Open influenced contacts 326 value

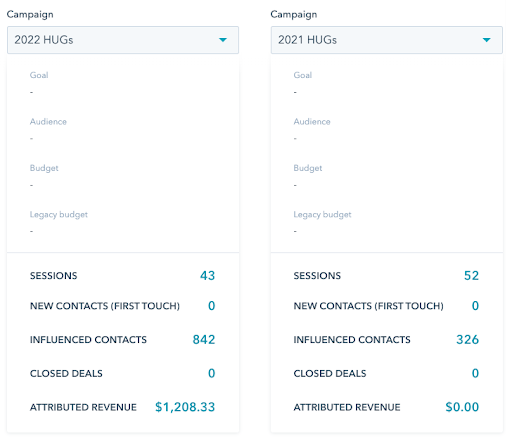tap(467, 340)
